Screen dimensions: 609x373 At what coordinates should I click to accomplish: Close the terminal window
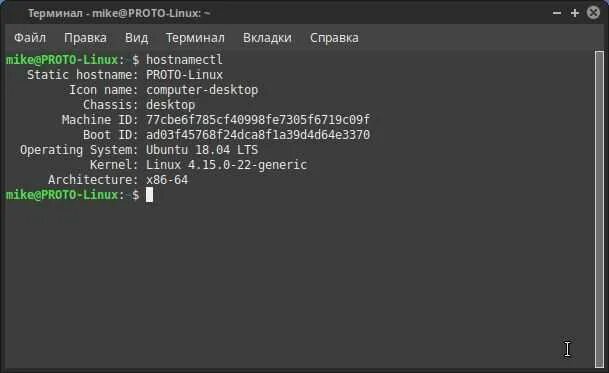pyautogui.click(x=593, y=13)
